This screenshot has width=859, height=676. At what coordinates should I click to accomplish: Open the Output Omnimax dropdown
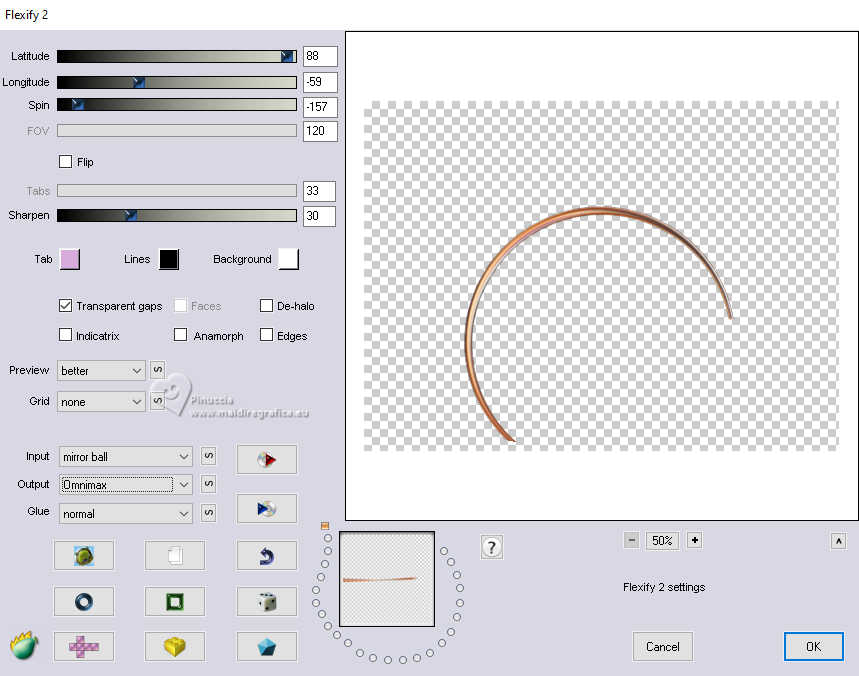point(126,484)
